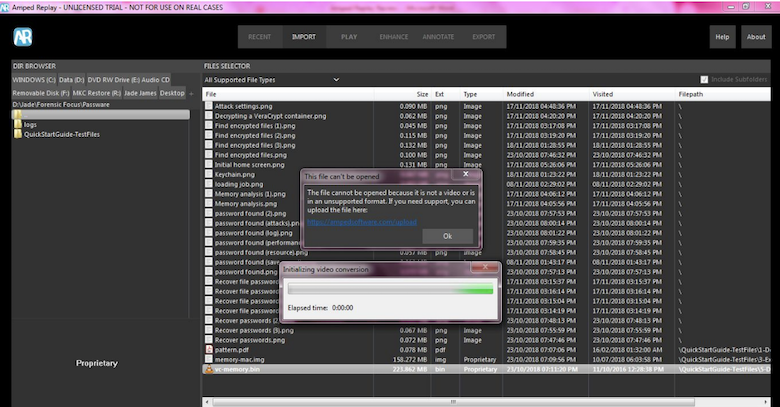Browse the WINDOWS (C:) drive
Viewport: 780px width, 407px height.
pyautogui.click(x=34, y=80)
